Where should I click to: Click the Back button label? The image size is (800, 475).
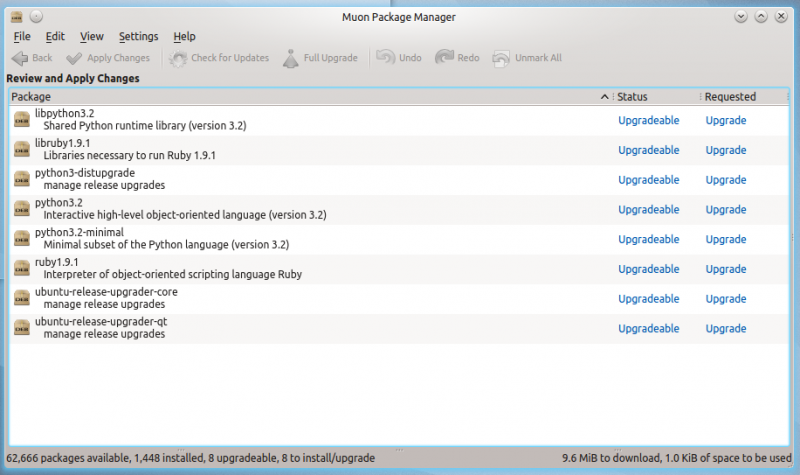coord(42,58)
